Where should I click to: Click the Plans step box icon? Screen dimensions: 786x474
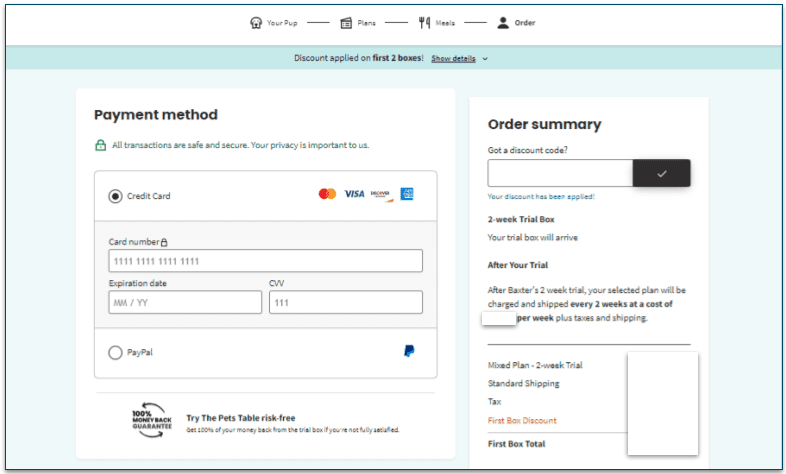[346, 23]
